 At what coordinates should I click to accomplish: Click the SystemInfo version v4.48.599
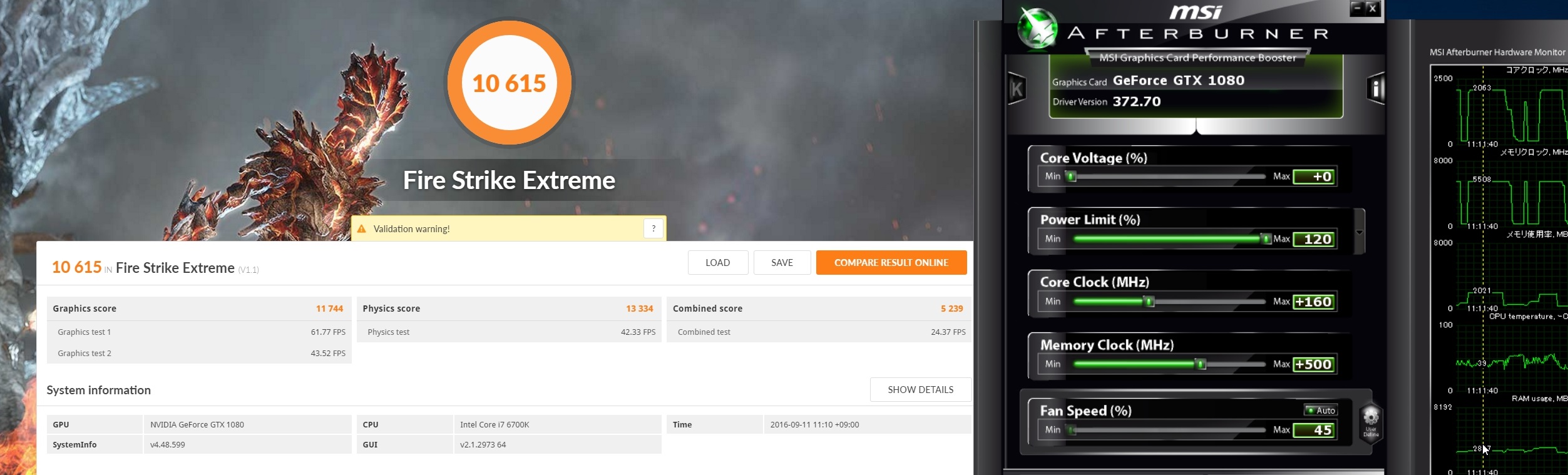(168, 445)
